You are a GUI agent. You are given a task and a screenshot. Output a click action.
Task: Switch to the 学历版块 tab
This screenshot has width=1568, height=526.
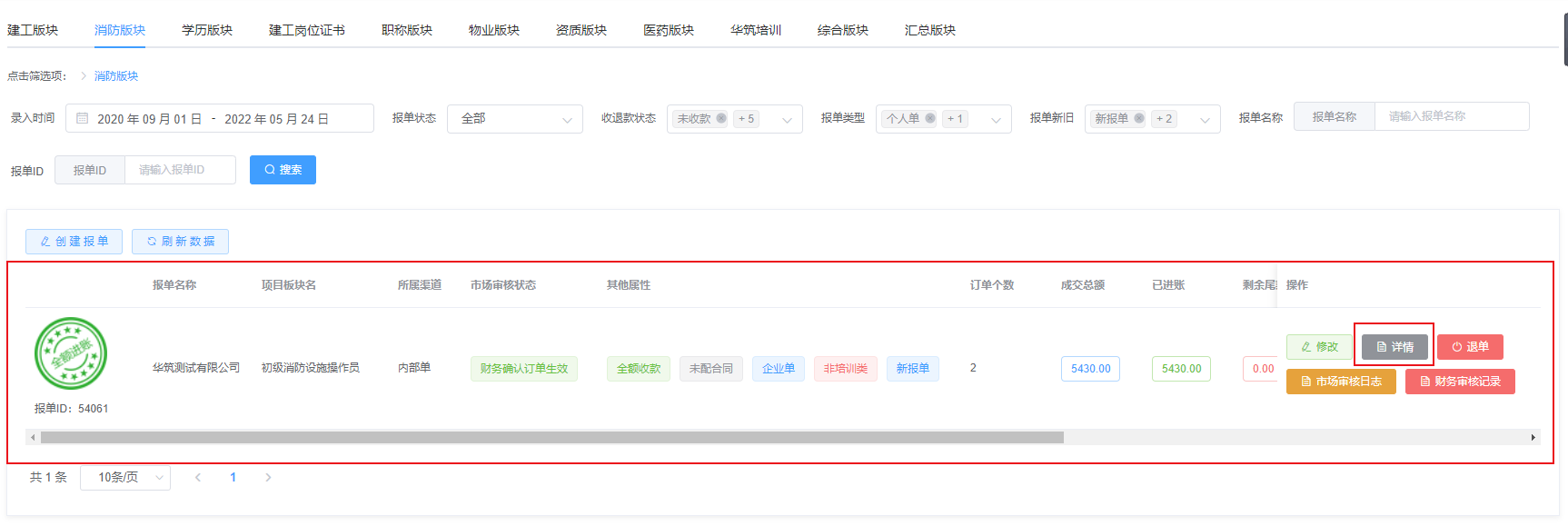[x=207, y=30]
